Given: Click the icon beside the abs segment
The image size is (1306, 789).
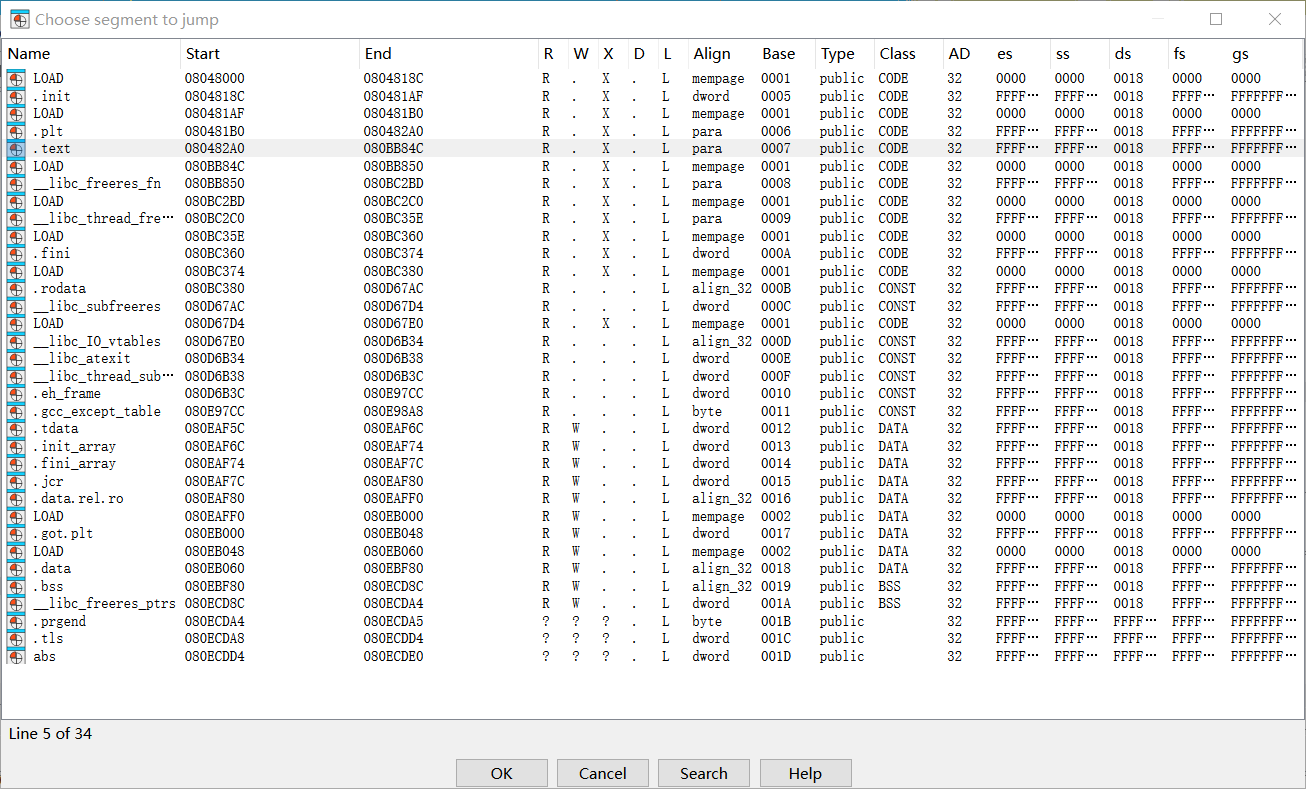Looking at the screenshot, I should [x=15, y=657].
